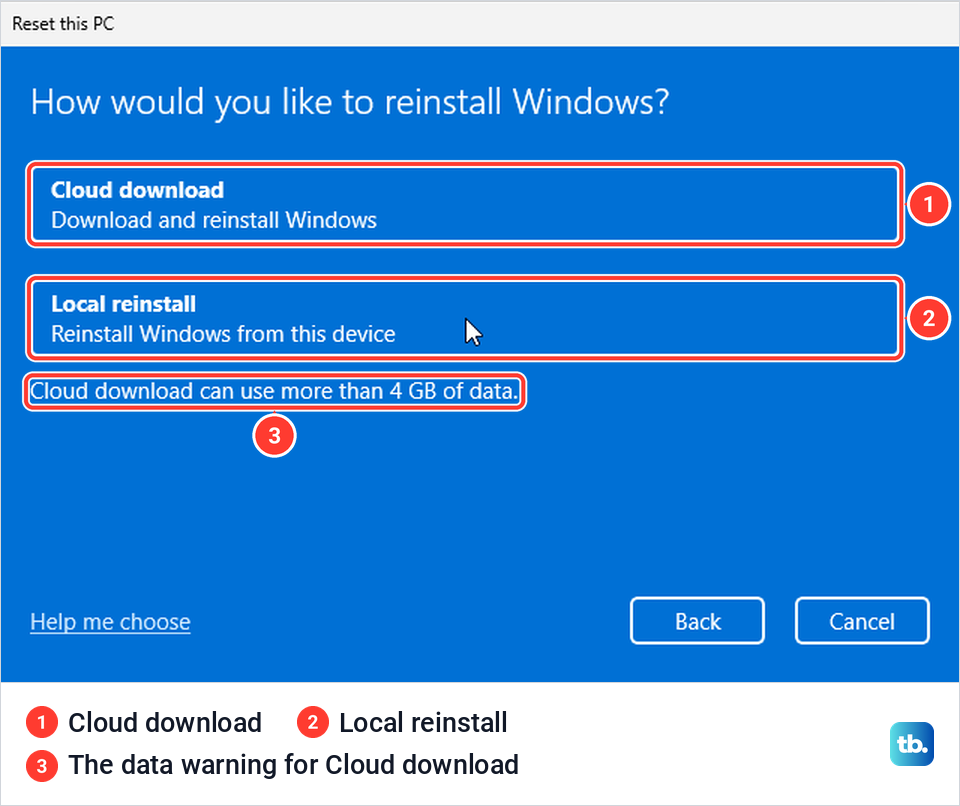960x806 pixels.
Task: Open the Help me choose link
Action: [x=110, y=622]
